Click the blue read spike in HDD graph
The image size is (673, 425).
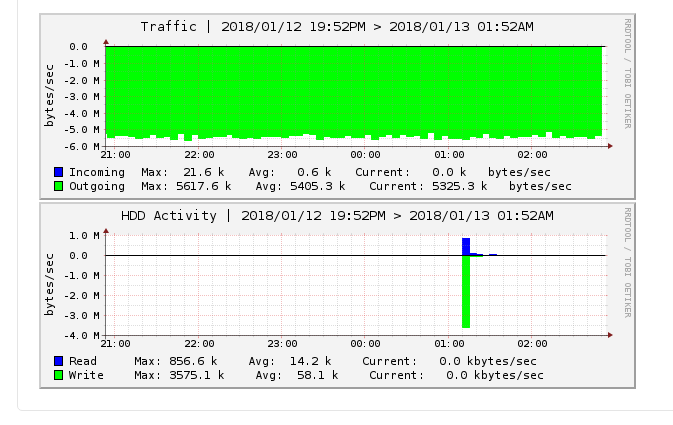click(x=466, y=247)
